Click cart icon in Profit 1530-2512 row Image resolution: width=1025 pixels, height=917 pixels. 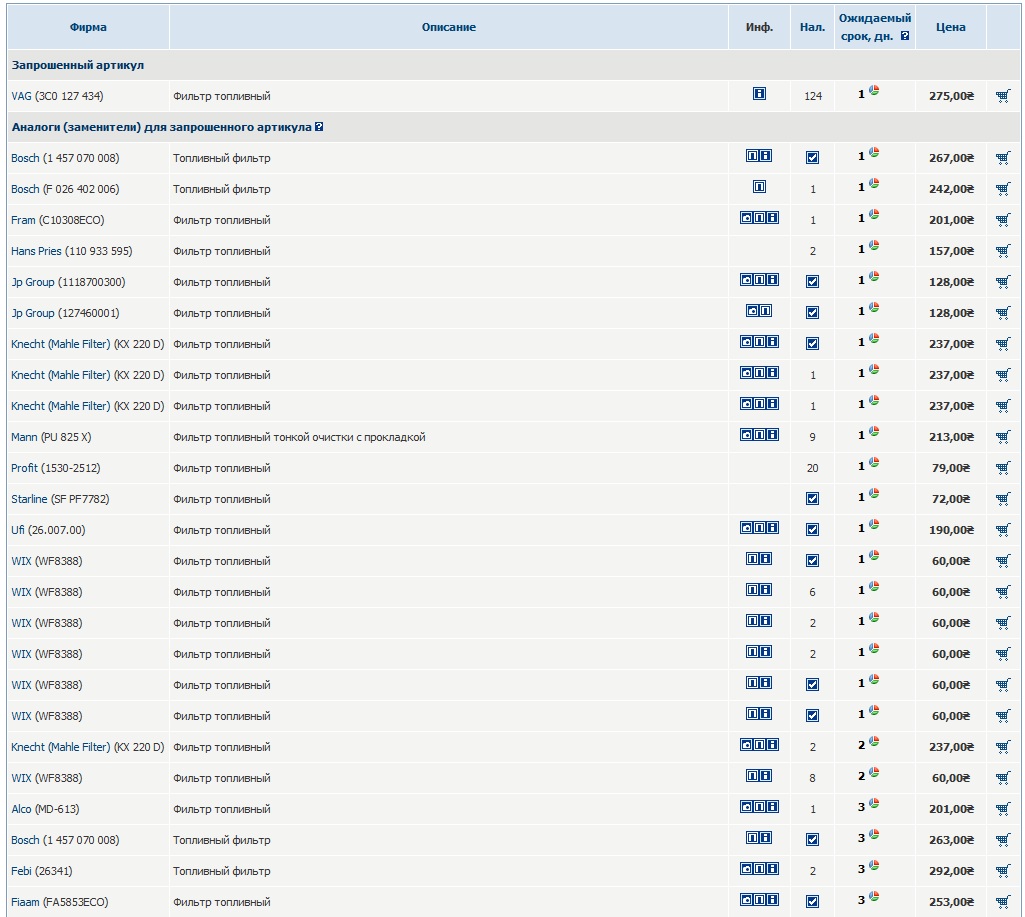tap(1003, 468)
